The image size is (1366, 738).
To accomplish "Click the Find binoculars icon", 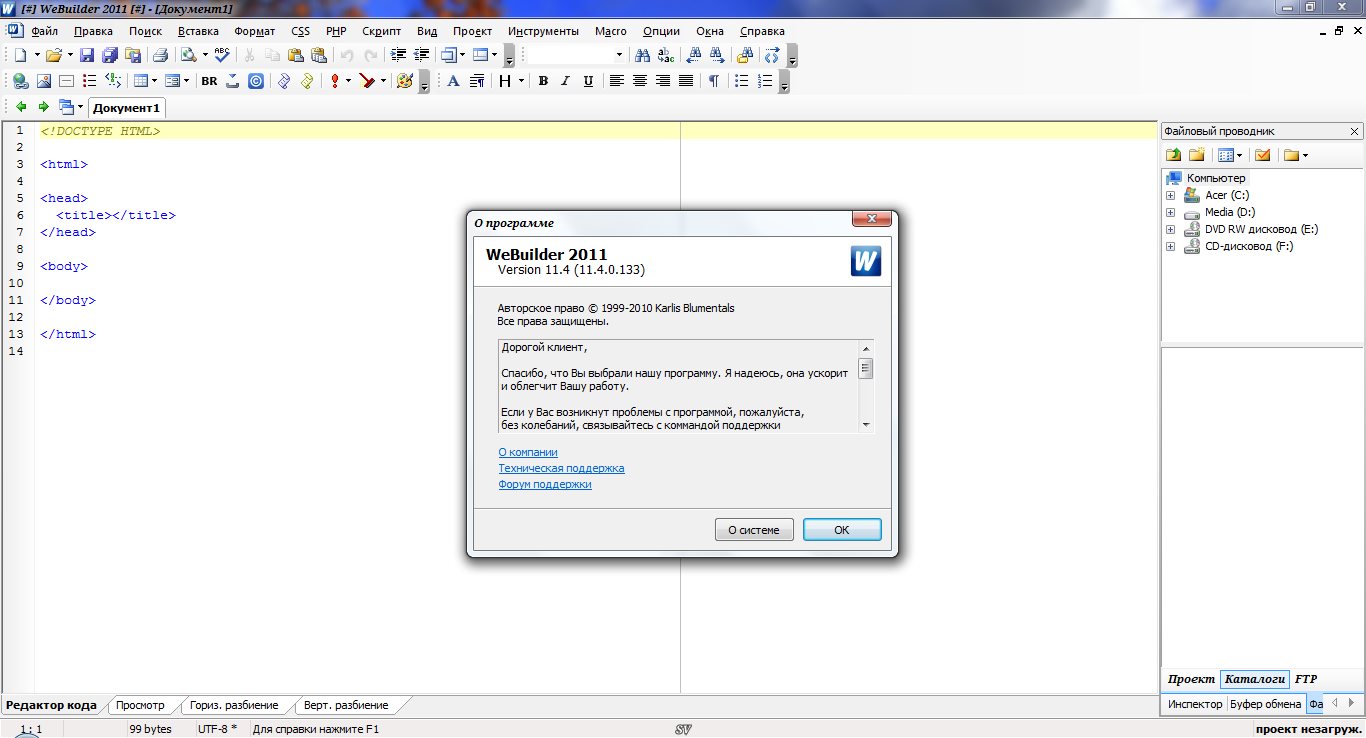I will tap(643, 55).
